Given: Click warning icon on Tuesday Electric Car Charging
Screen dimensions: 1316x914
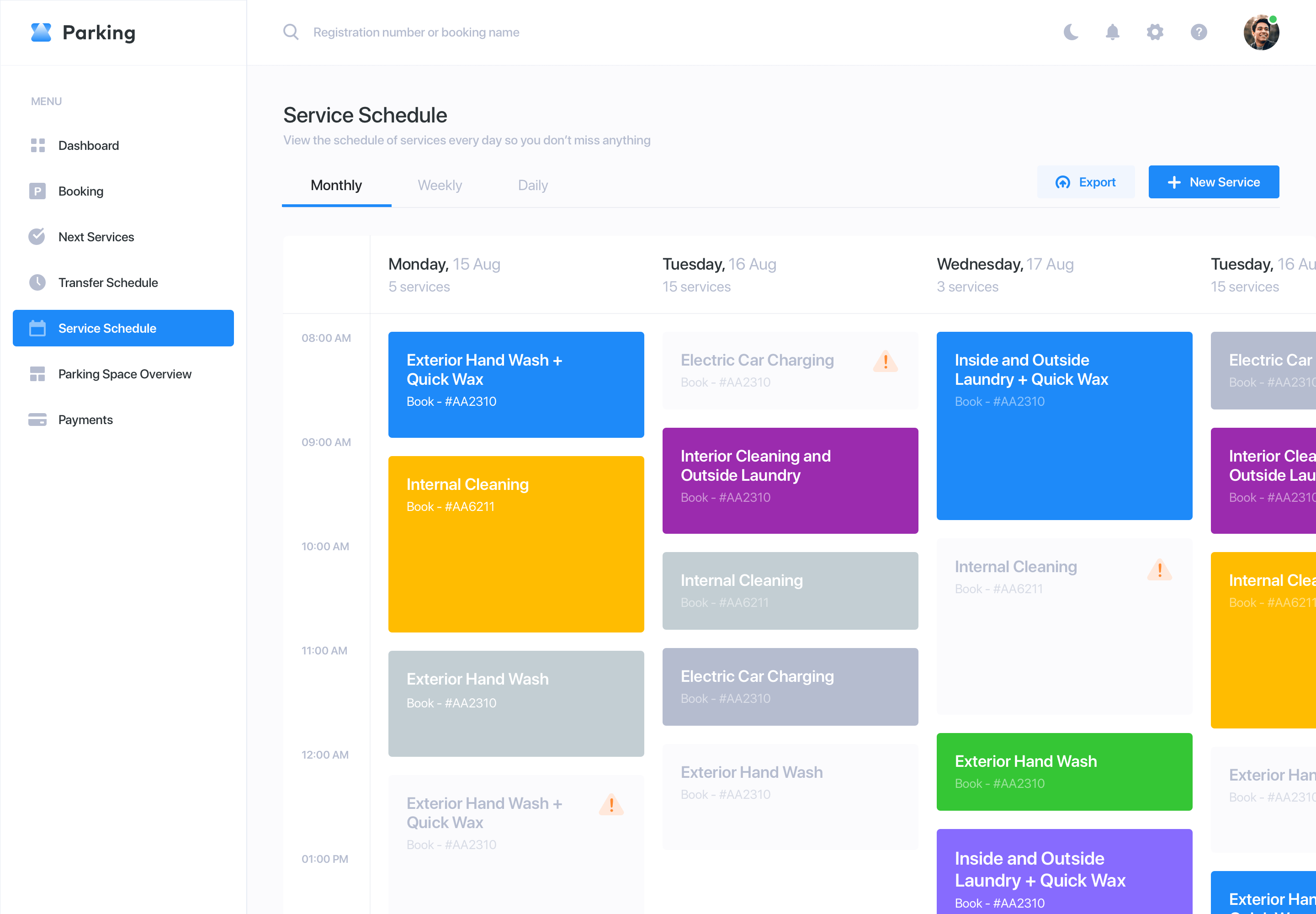Looking at the screenshot, I should point(886,361).
